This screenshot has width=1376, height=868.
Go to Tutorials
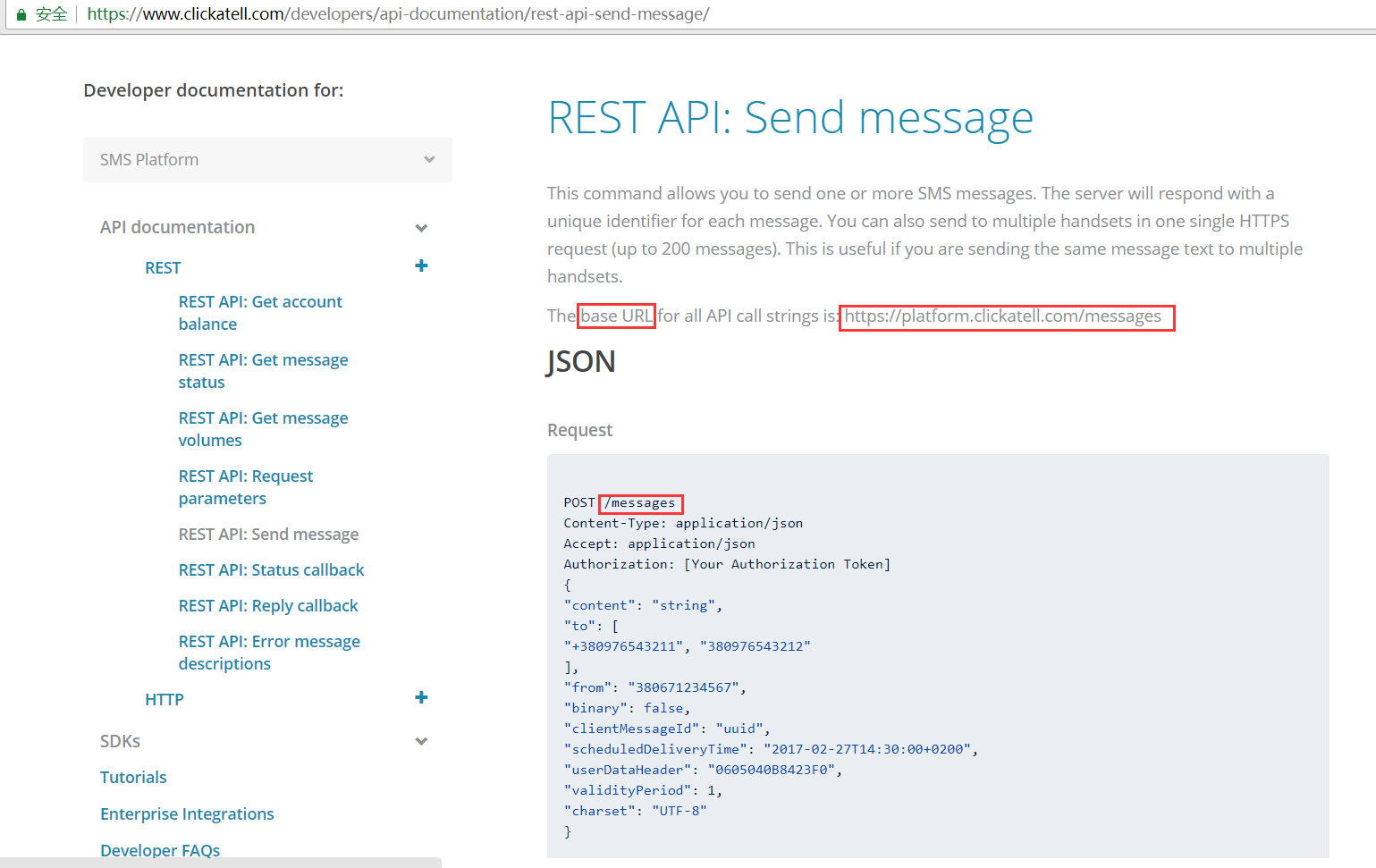[x=133, y=777]
